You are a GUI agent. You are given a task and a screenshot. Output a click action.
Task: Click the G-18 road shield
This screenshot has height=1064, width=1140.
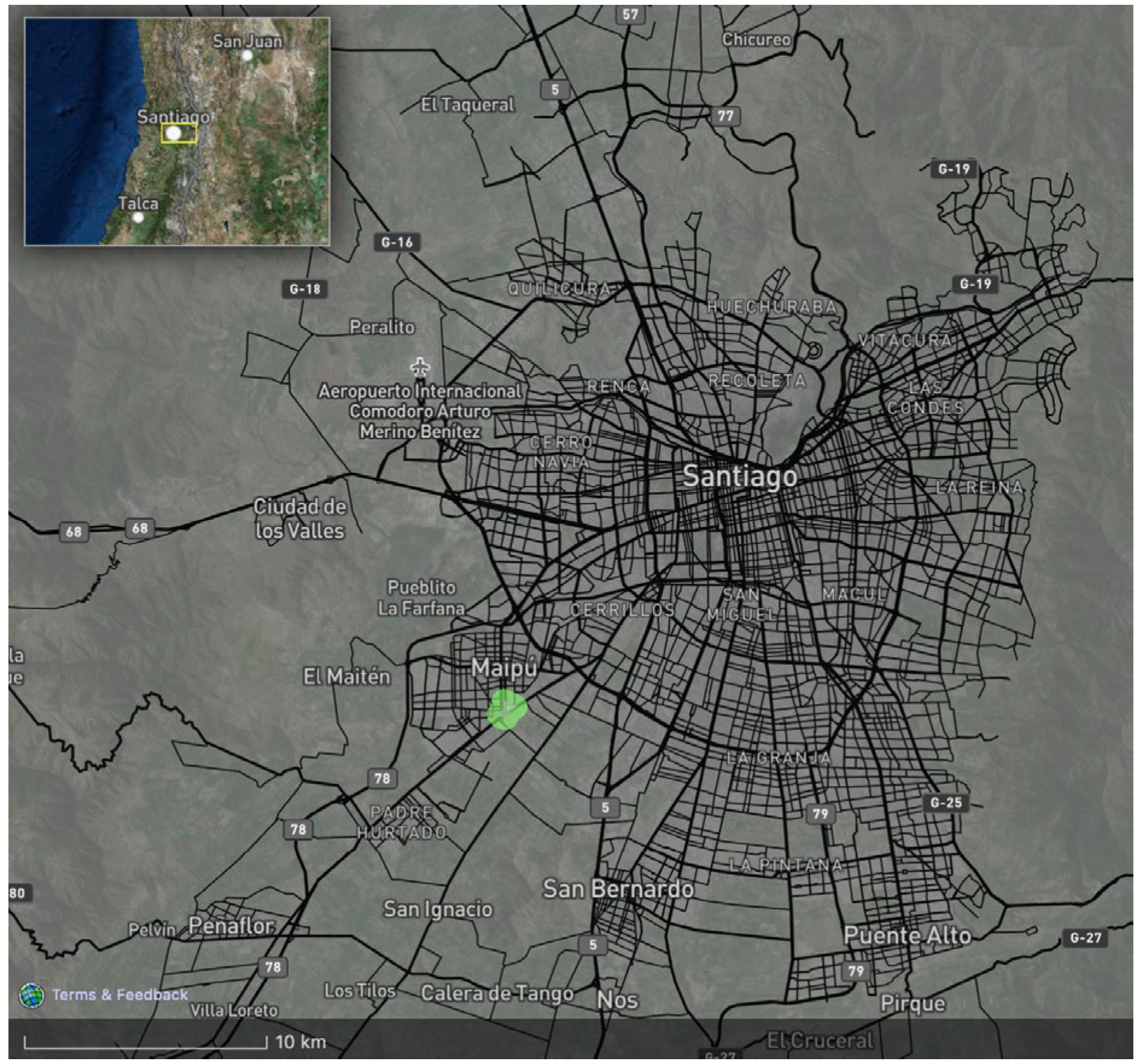(x=305, y=289)
